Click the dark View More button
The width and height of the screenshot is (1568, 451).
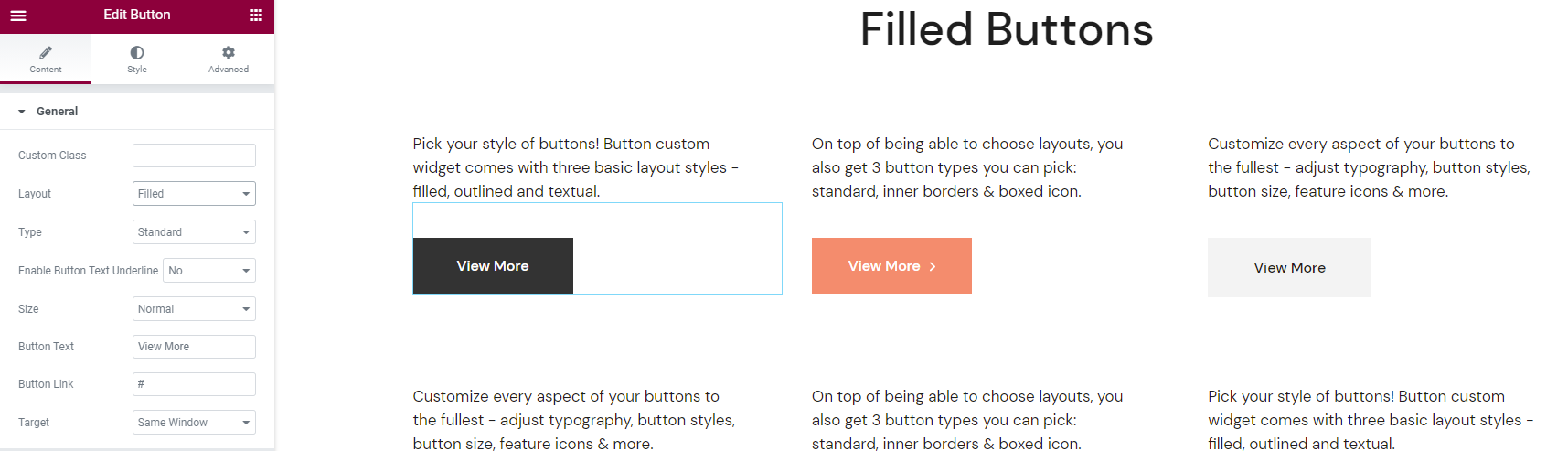[493, 266]
